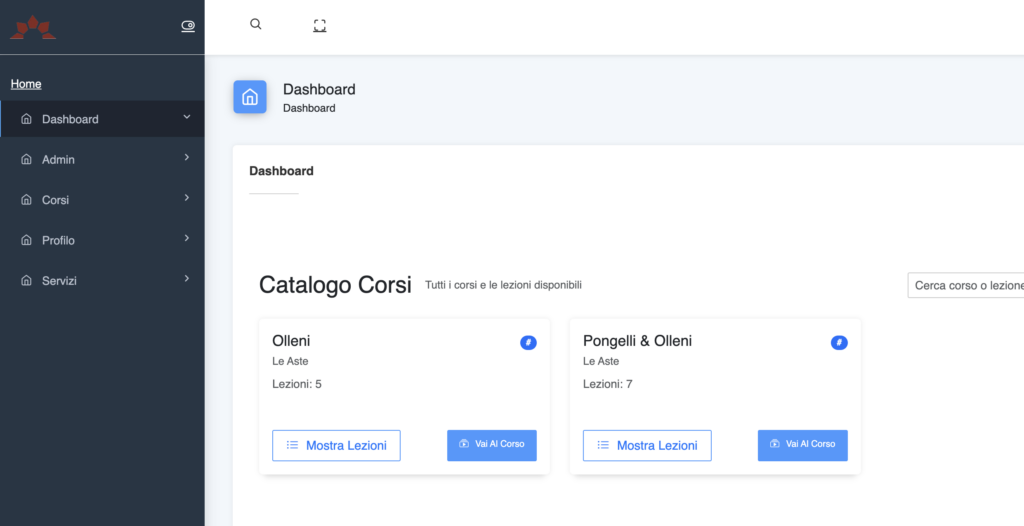Expand the Corsi submenu arrow
The height and width of the screenshot is (526, 1024).
186,198
